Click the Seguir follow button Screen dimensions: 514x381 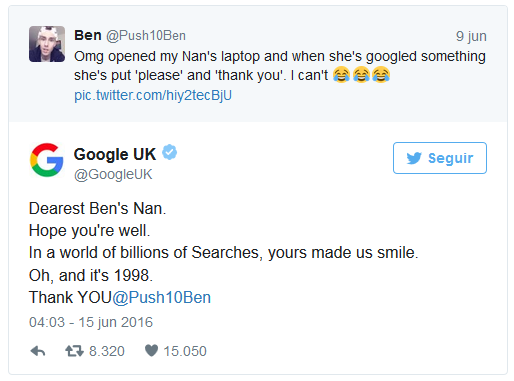pyautogui.click(x=440, y=158)
